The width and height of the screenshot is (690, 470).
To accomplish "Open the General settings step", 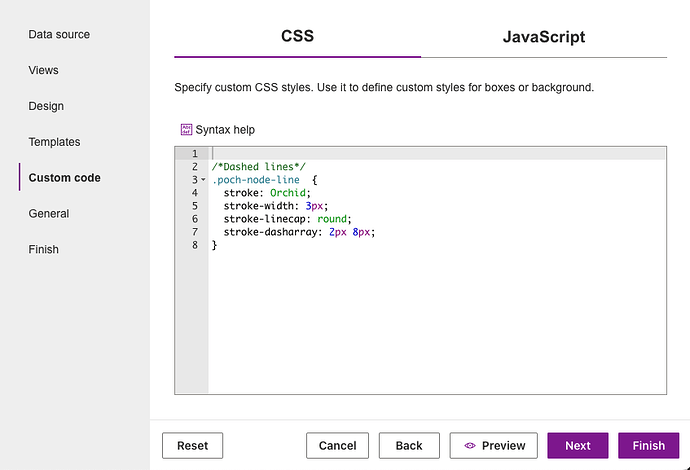I will [49, 213].
